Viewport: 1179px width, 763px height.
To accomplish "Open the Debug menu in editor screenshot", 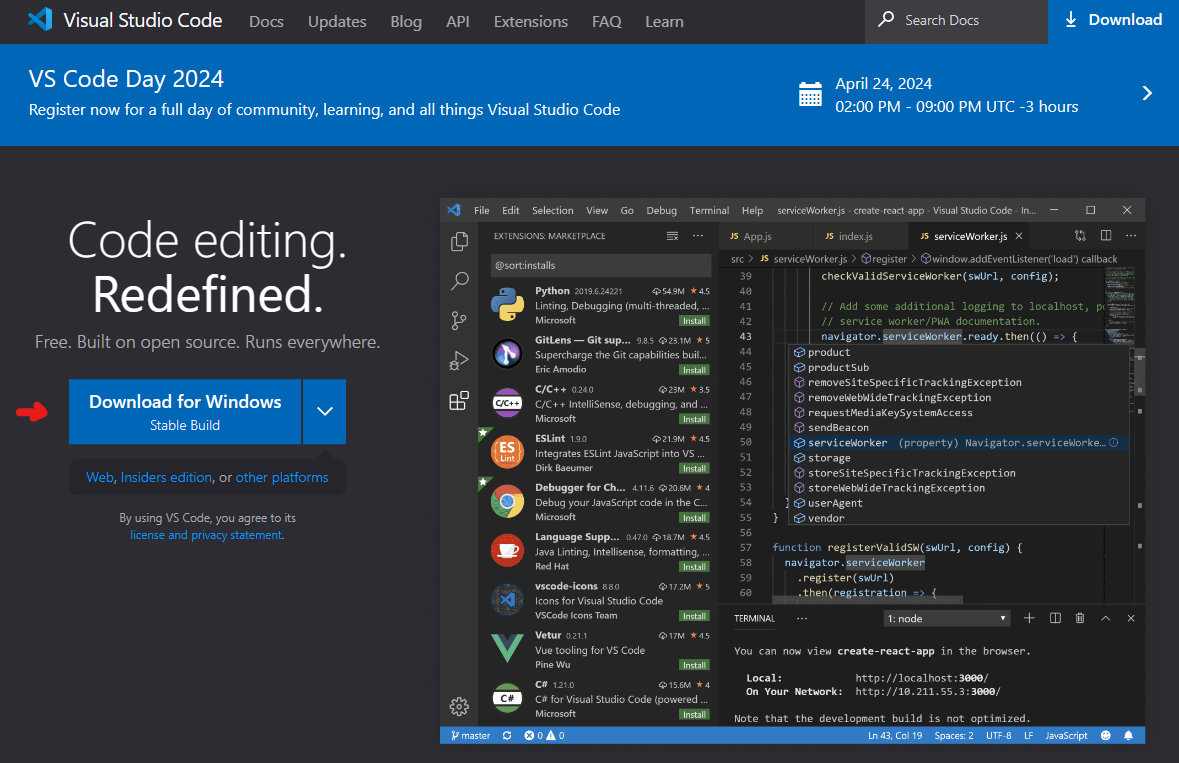I will (662, 210).
